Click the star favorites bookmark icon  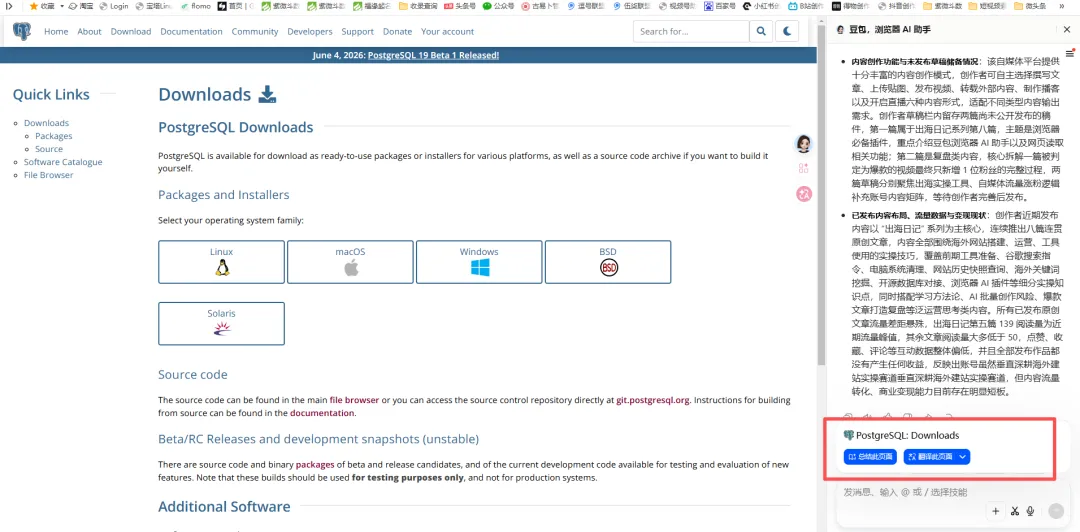[x=33, y=6]
